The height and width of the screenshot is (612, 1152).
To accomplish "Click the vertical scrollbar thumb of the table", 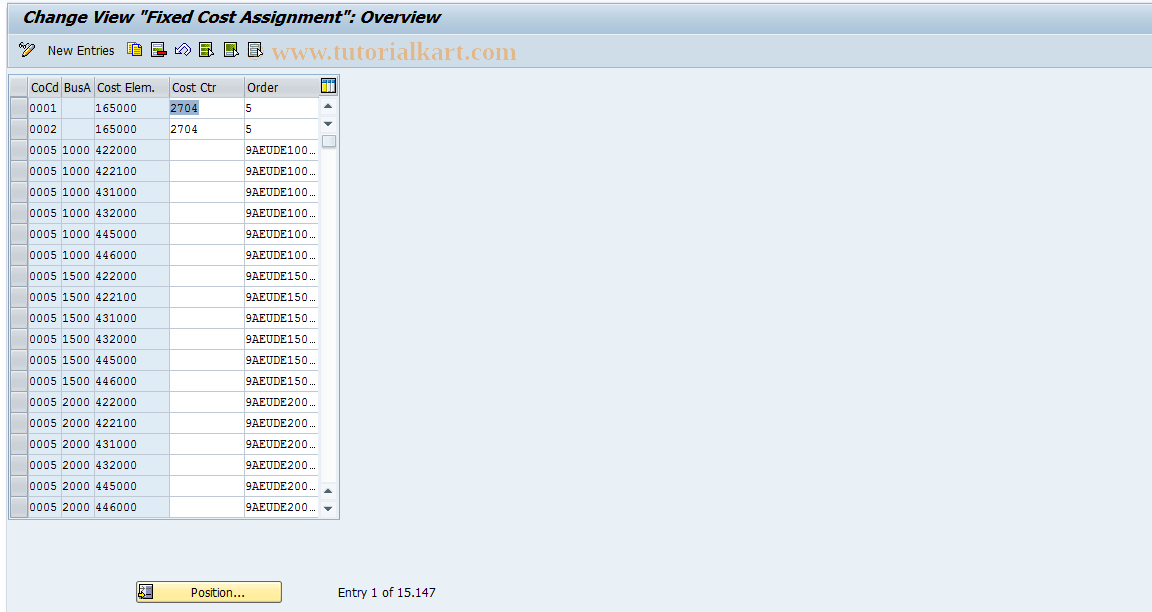I will (x=328, y=141).
